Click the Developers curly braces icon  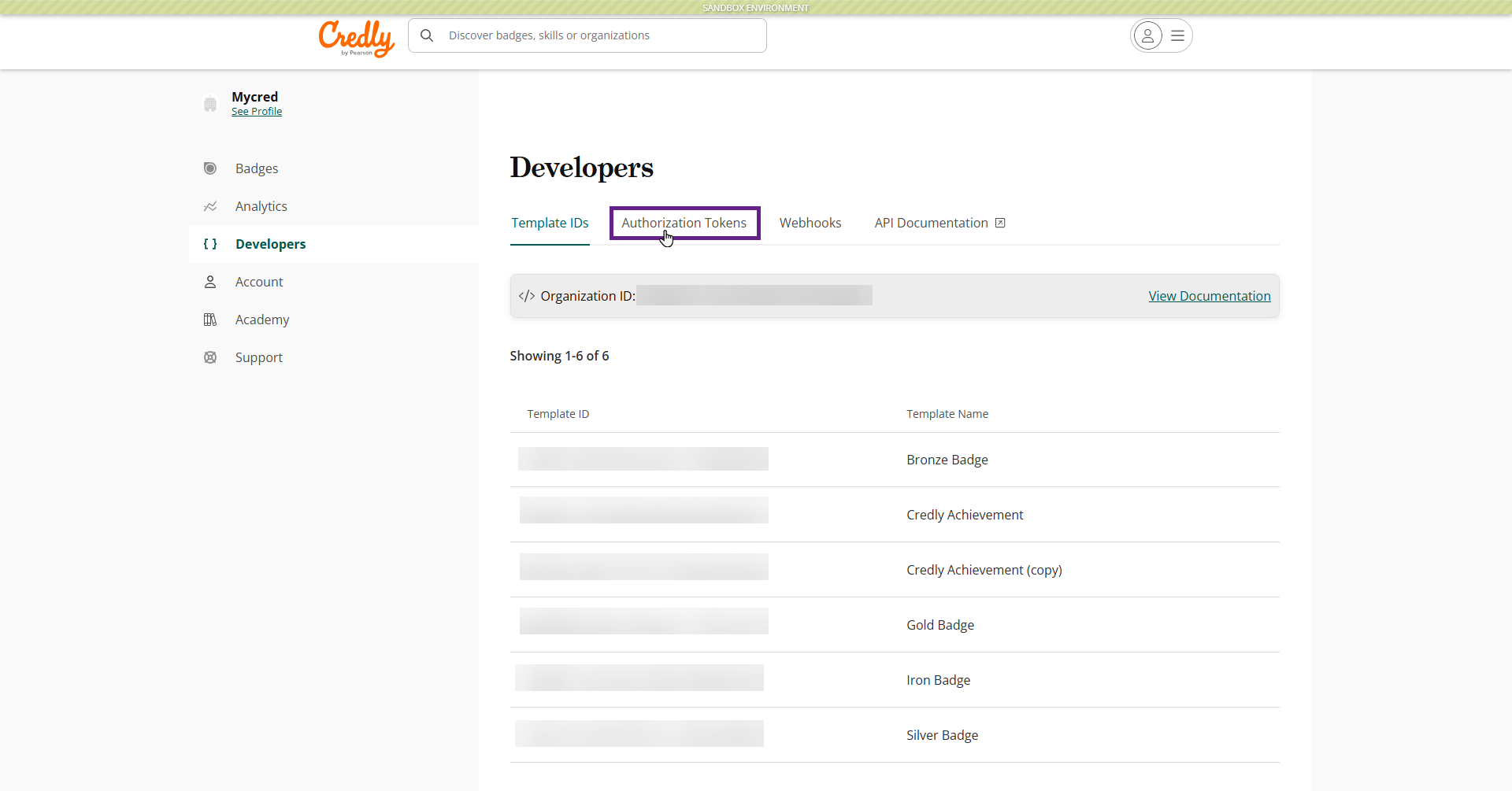coord(210,244)
